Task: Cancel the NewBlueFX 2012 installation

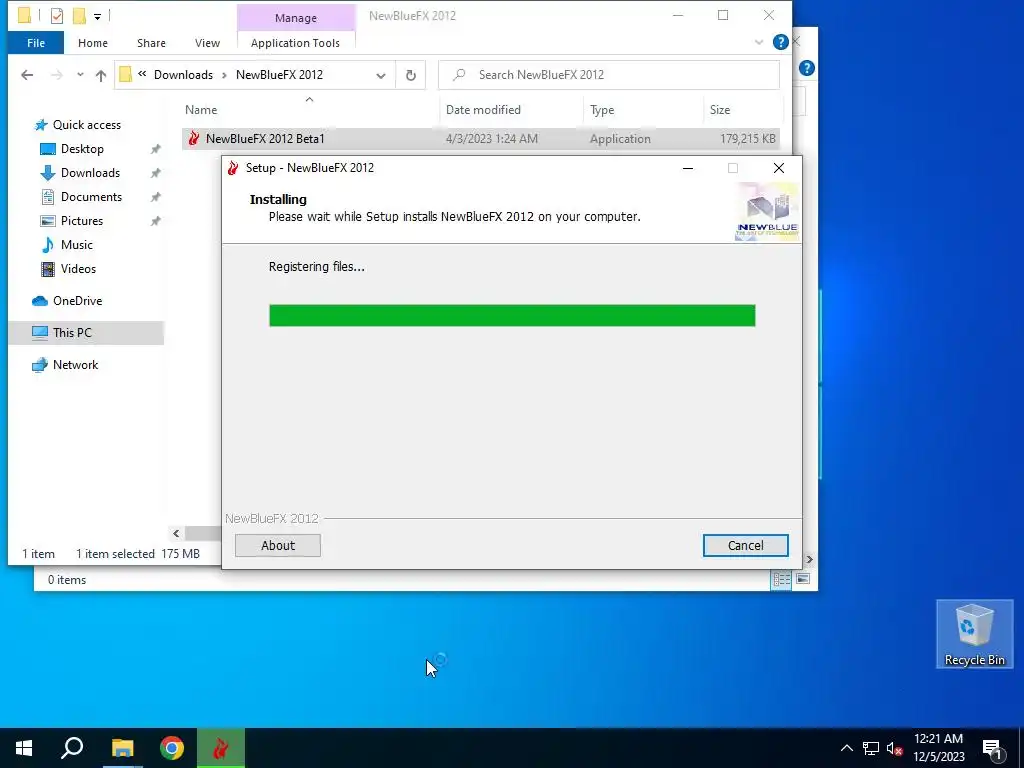Action: tap(745, 545)
